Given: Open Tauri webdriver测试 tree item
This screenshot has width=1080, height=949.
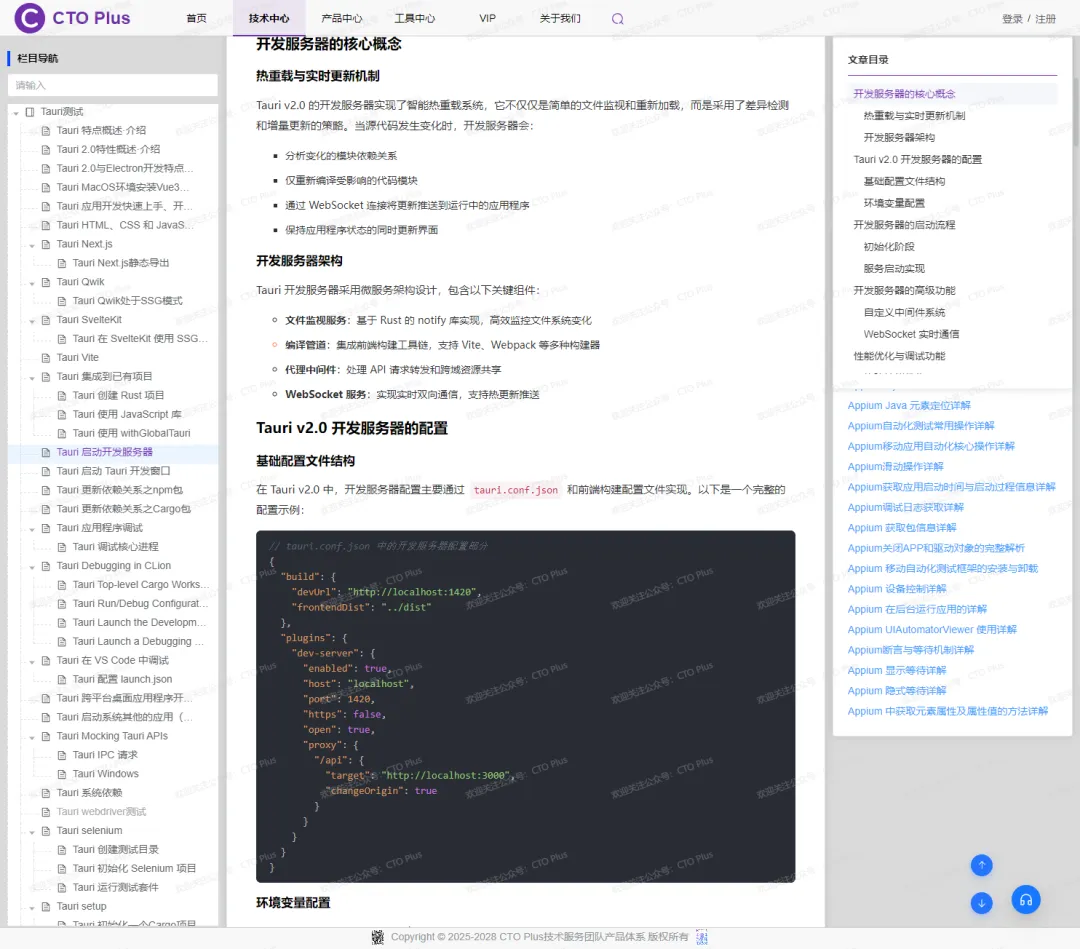Looking at the screenshot, I should tap(101, 812).
